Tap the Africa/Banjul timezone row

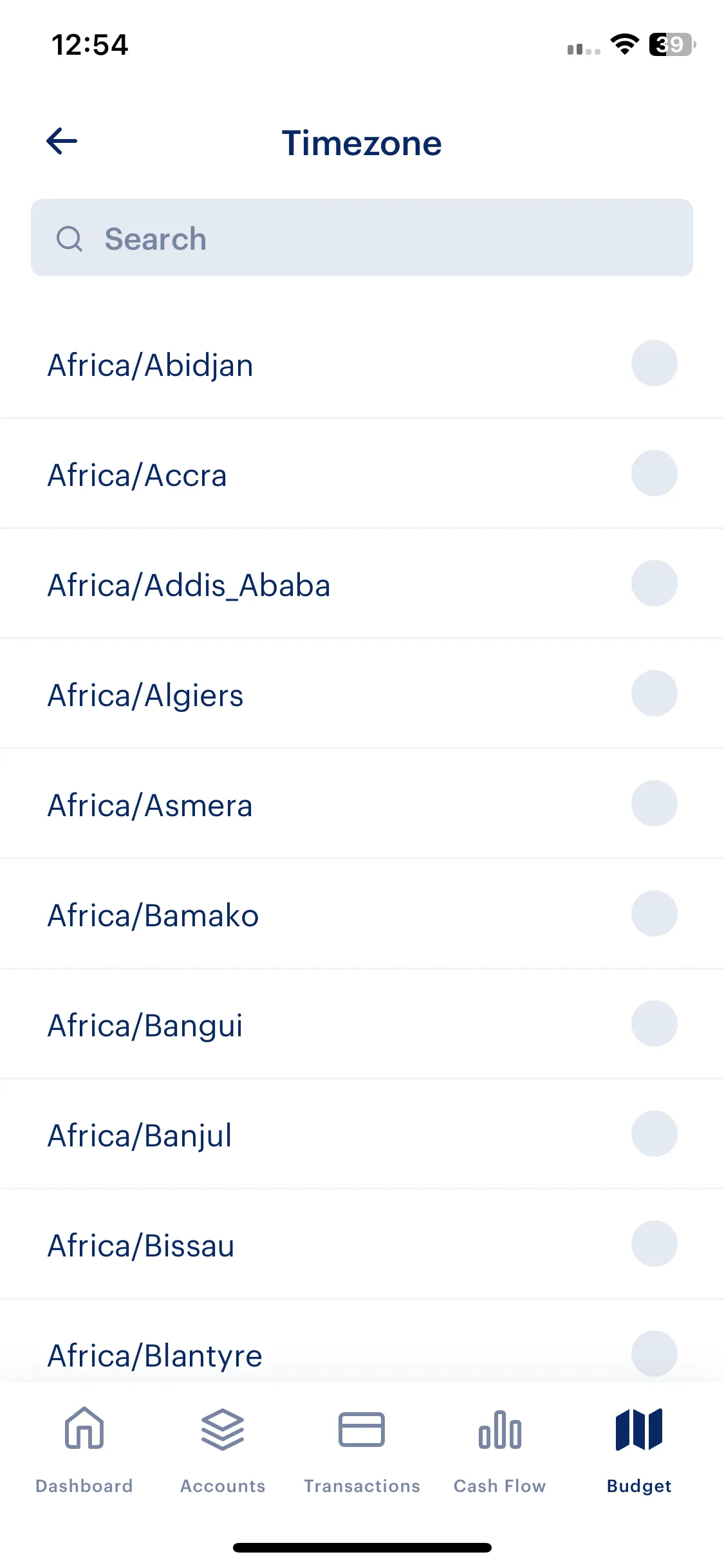[x=362, y=1134]
